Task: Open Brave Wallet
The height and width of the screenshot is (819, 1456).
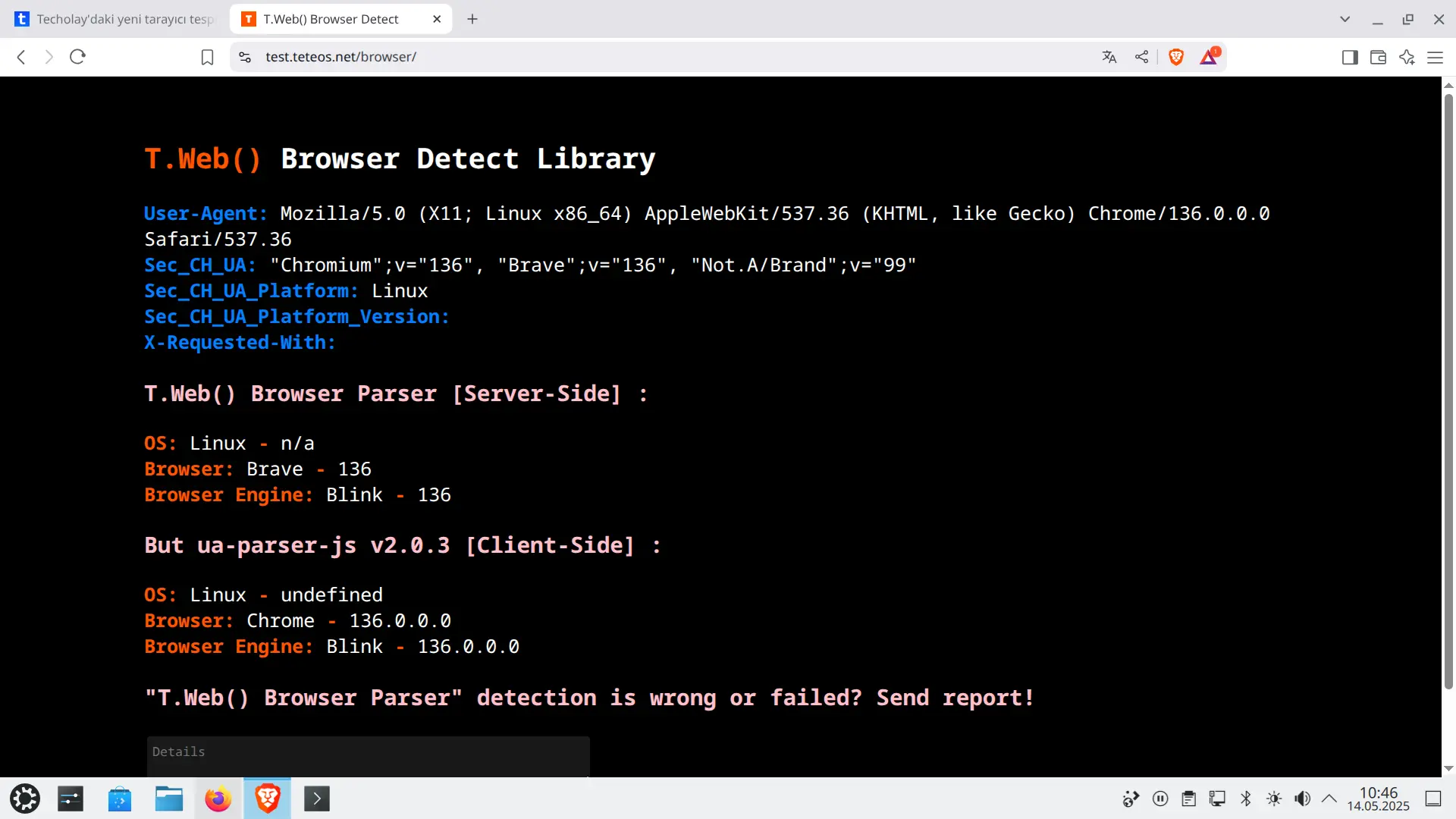Action: pyautogui.click(x=1378, y=57)
